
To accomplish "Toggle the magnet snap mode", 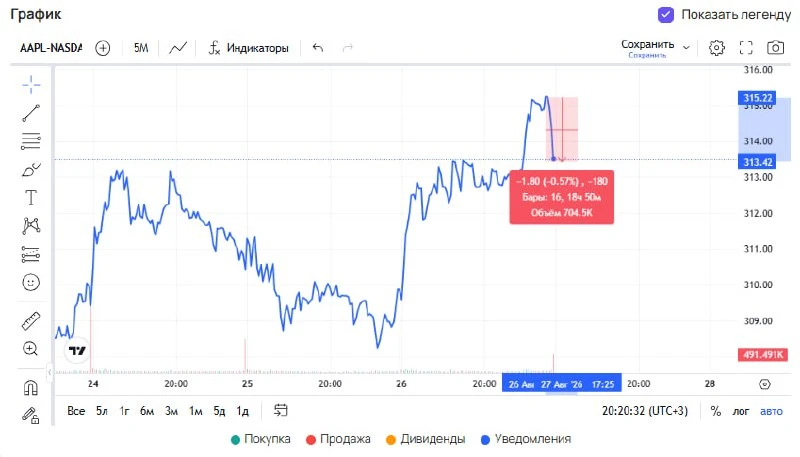I will pos(31,388).
